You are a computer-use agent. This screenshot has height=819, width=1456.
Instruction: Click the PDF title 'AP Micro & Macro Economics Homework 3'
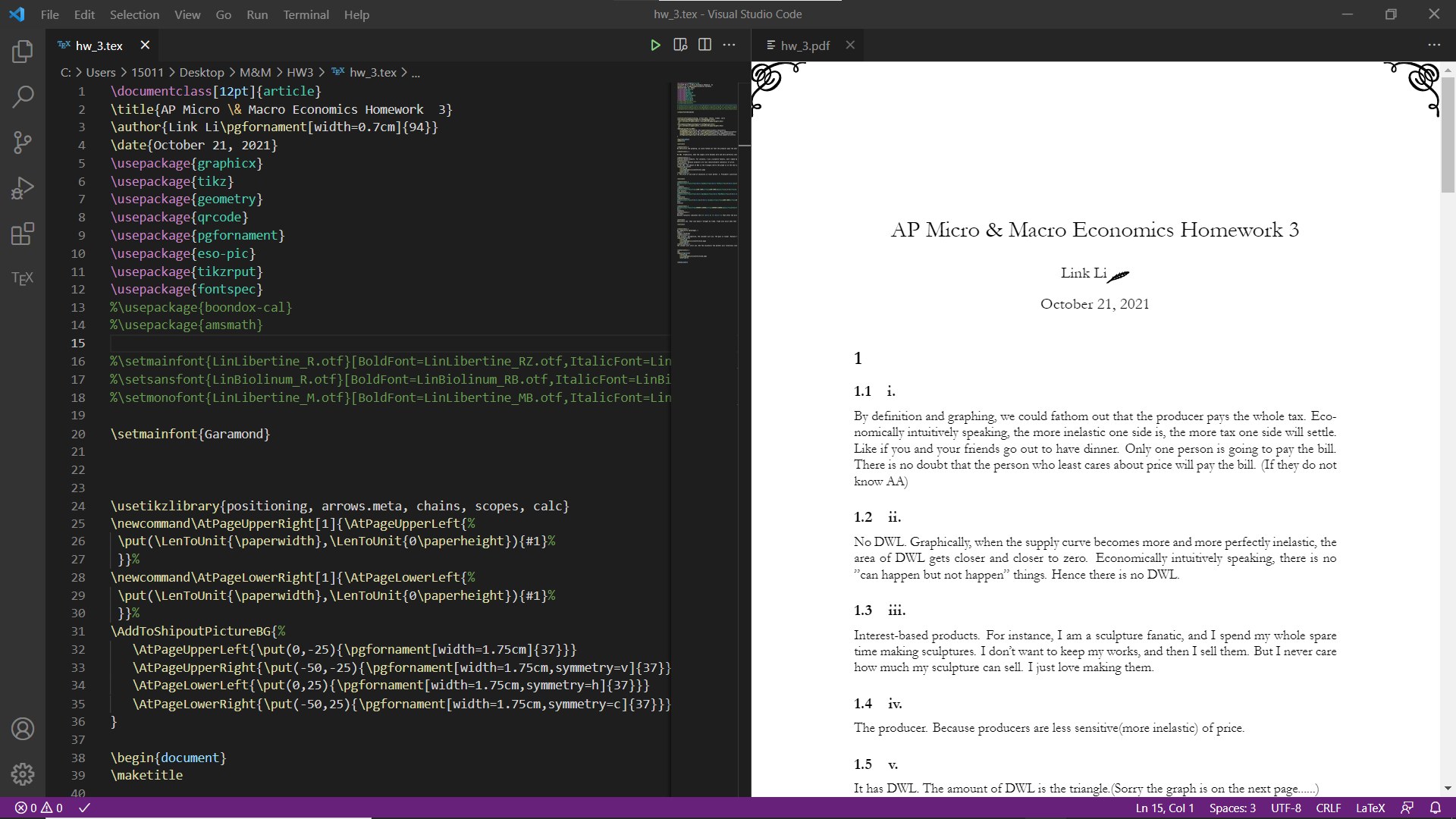pyautogui.click(x=1094, y=230)
